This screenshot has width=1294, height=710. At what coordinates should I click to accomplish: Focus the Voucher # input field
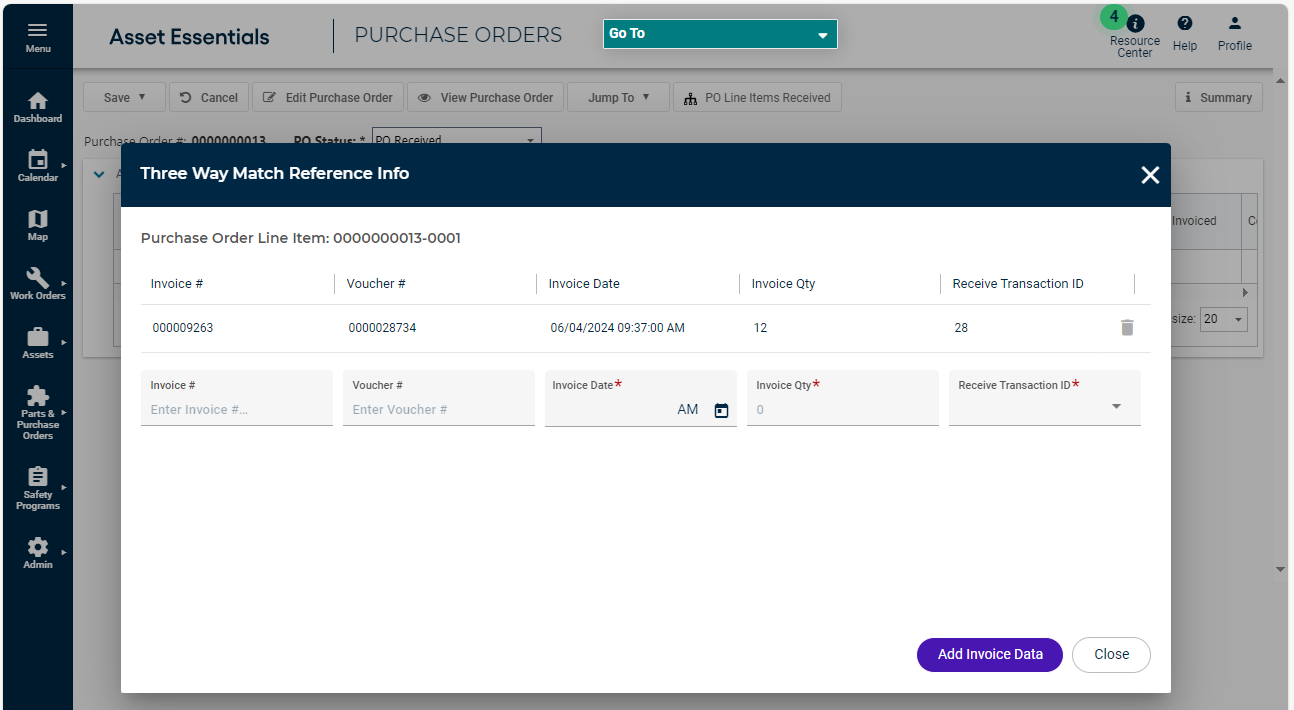tap(439, 398)
